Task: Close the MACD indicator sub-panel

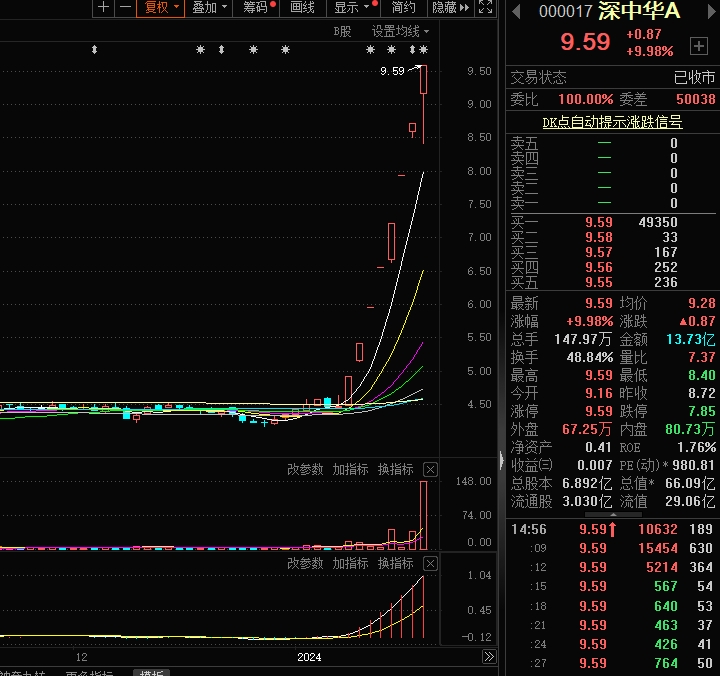Action: (430, 564)
